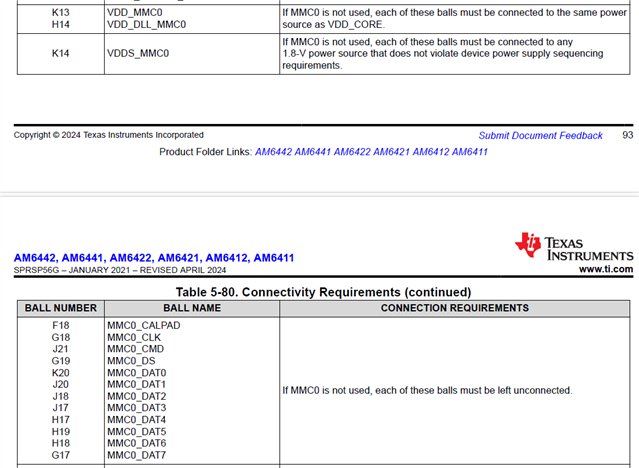Image resolution: width=639 pixels, height=468 pixels.
Task: Click the Product Folder Links label
Action: pyautogui.click(x=205, y=152)
